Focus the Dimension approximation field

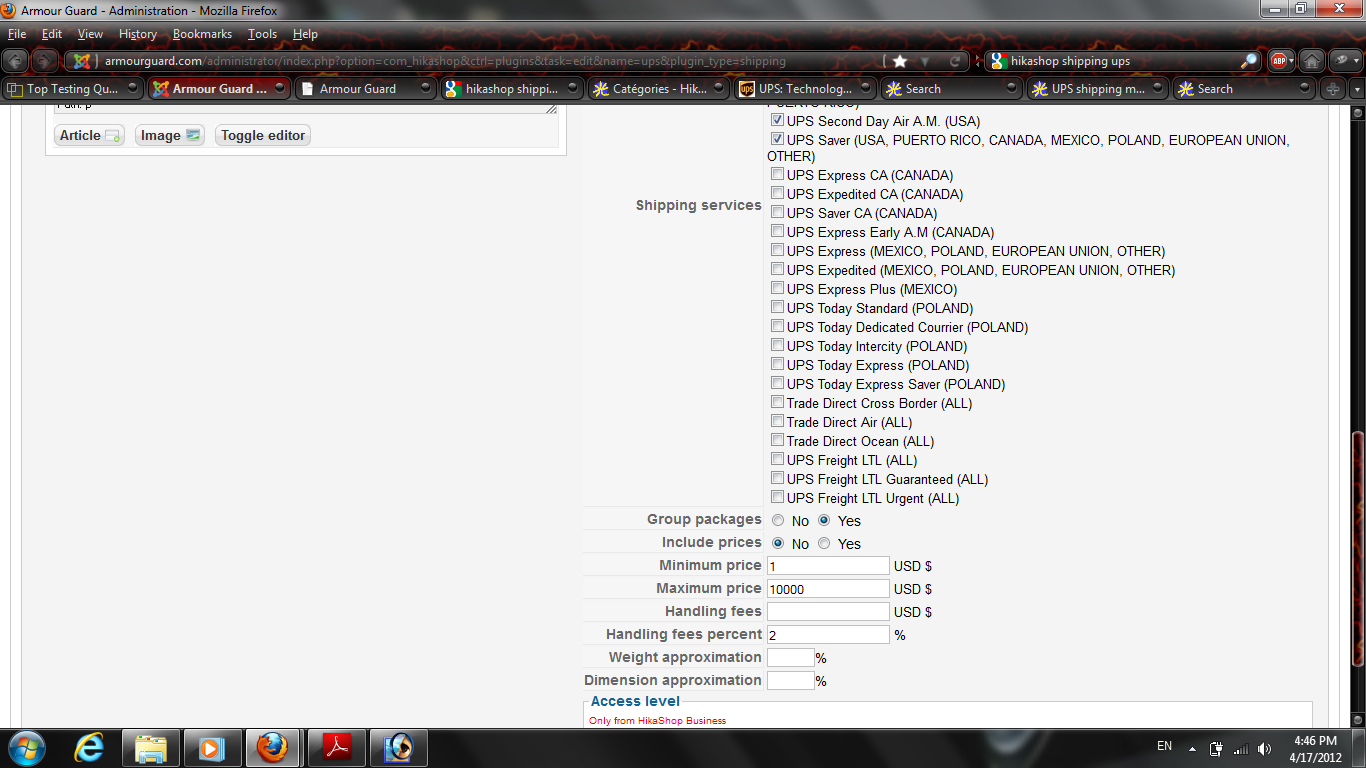(x=791, y=681)
